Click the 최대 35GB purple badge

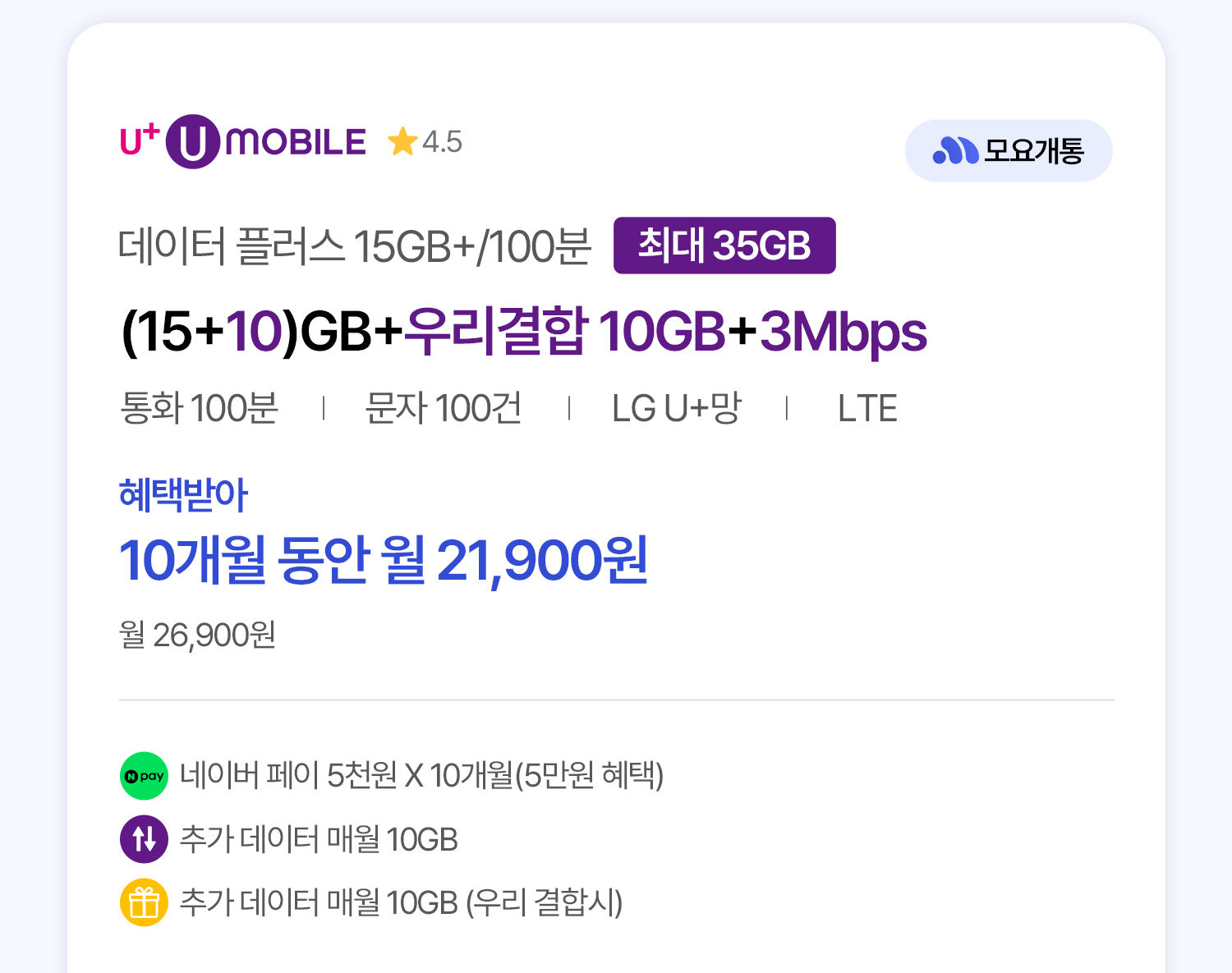tap(724, 246)
